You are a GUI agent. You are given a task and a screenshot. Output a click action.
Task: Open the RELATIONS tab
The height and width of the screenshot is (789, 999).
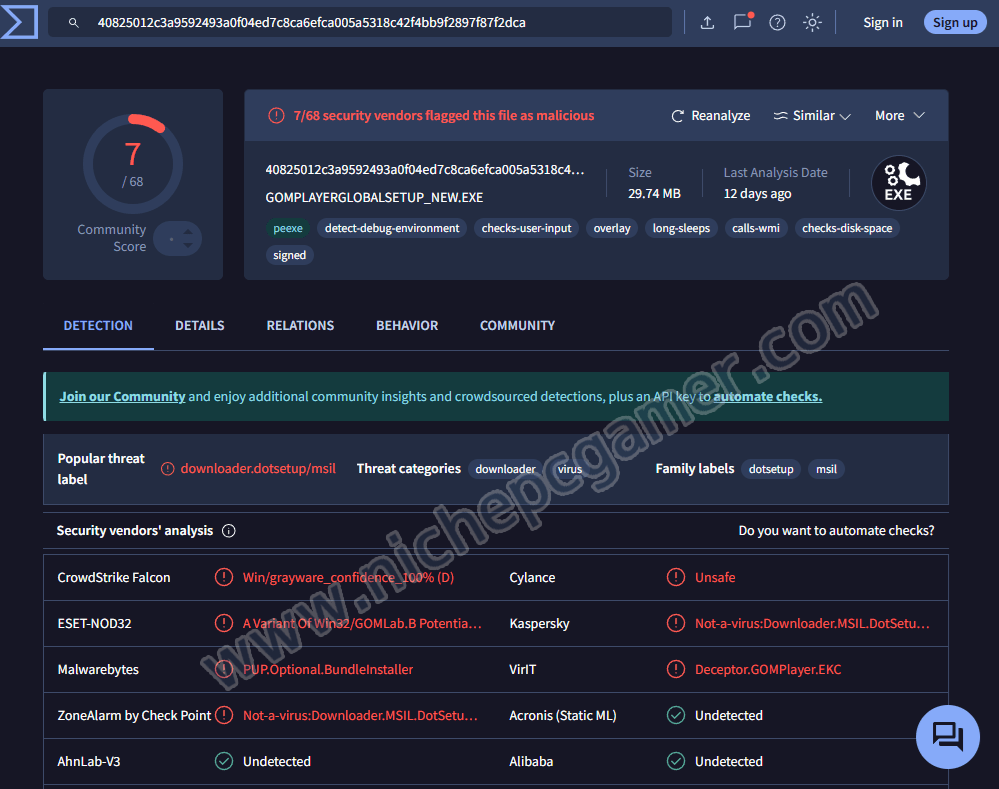(x=300, y=326)
